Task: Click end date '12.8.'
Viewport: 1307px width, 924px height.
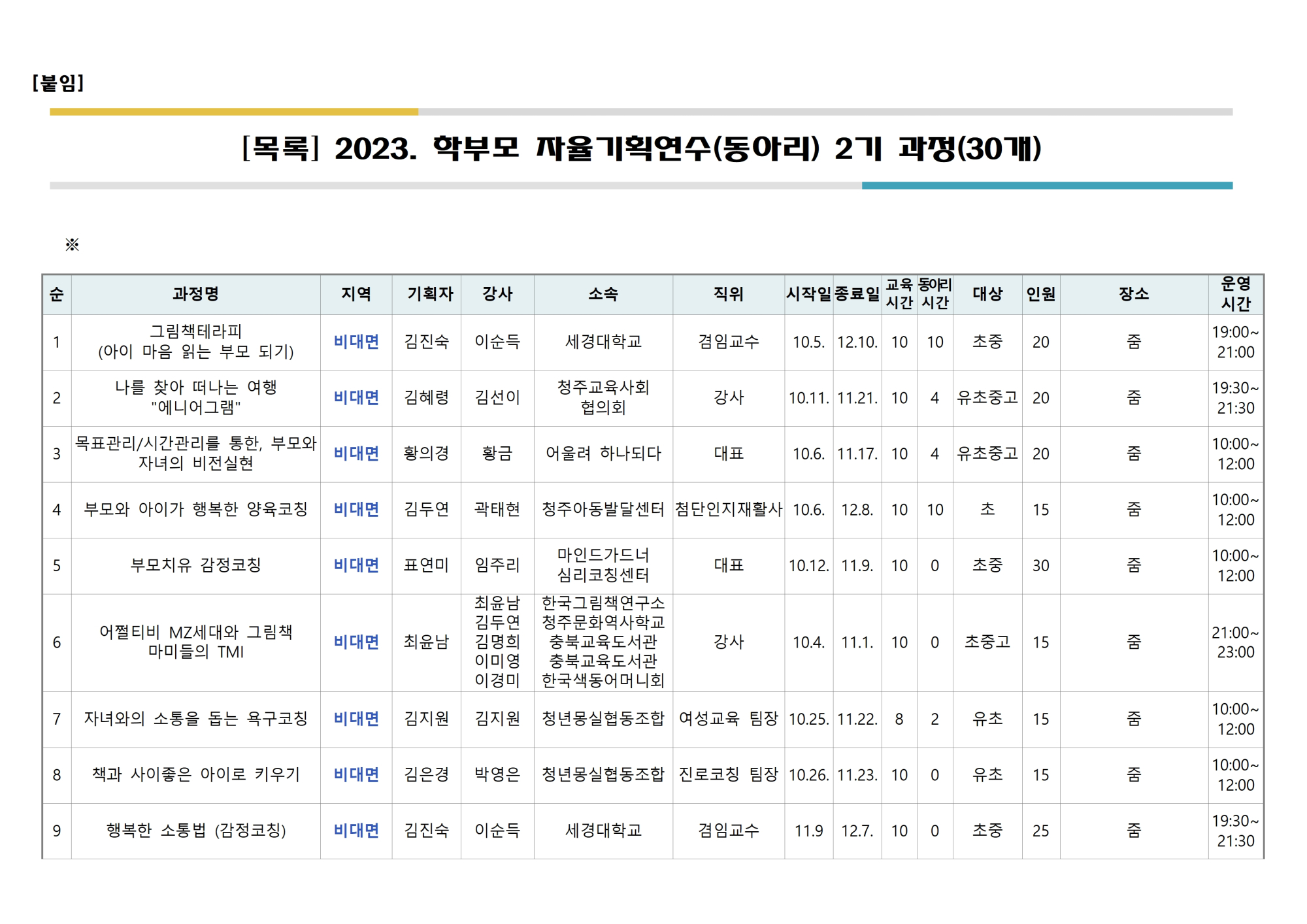Action: (857, 510)
